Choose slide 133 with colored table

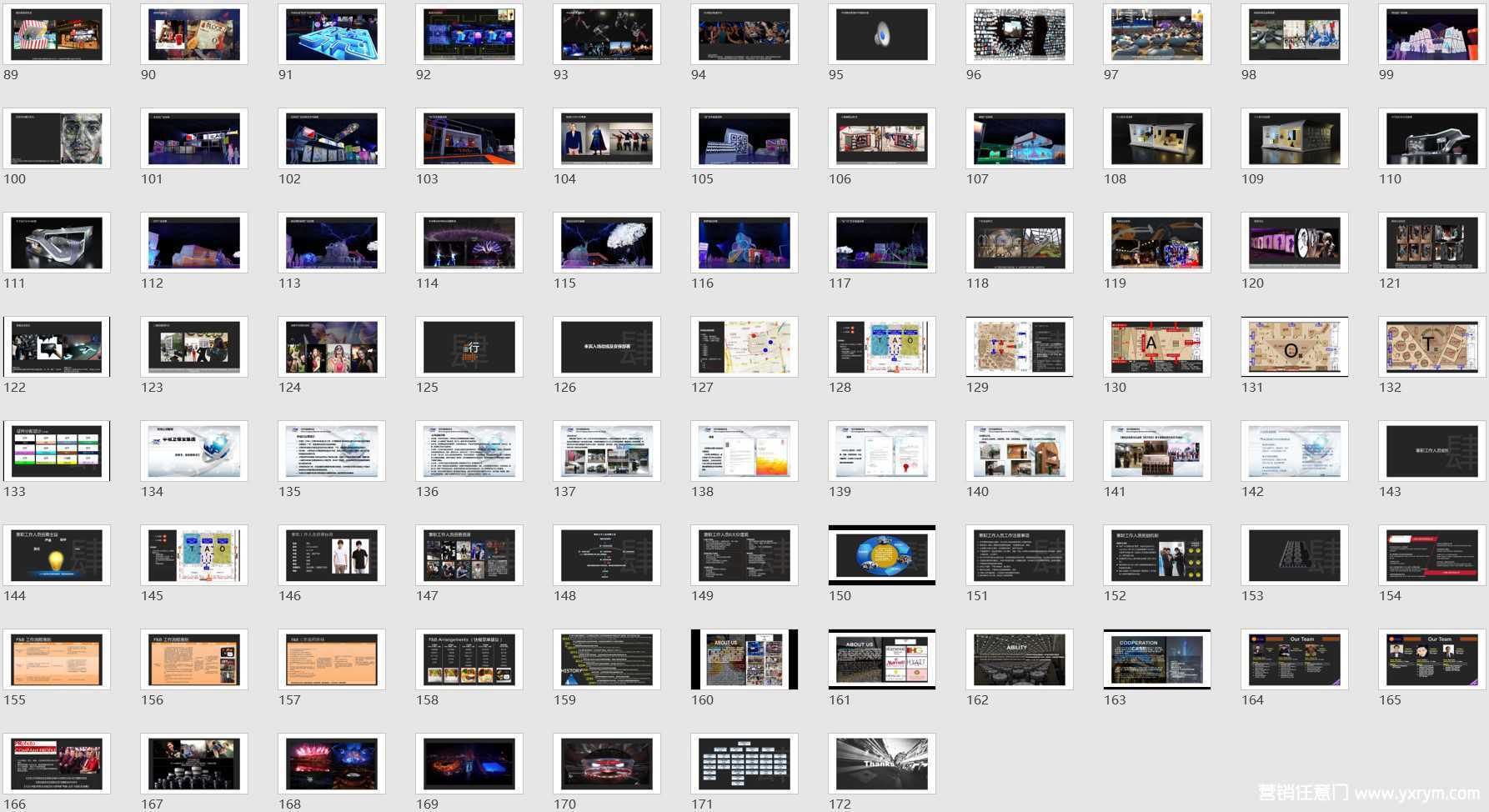pos(57,451)
